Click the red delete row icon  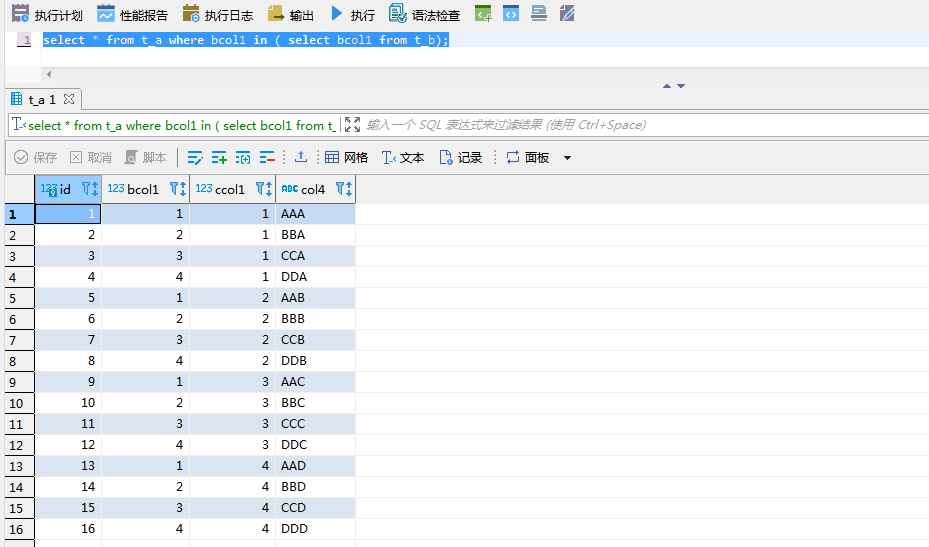click(267, 158)
